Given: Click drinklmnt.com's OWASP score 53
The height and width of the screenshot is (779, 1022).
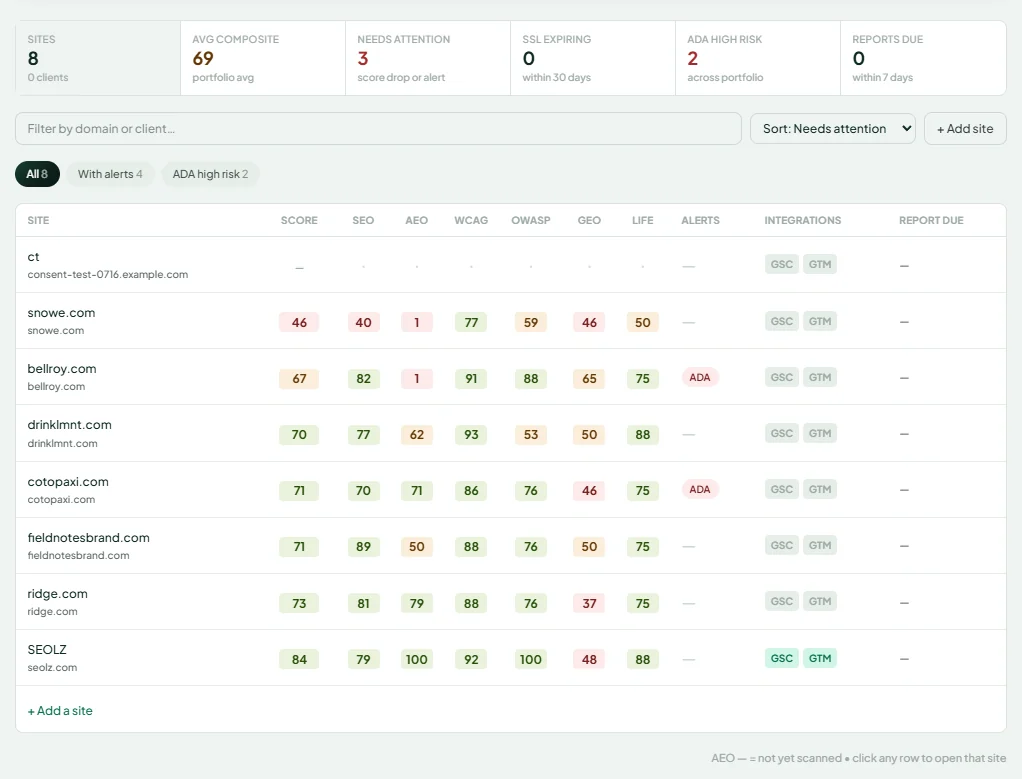Looking at the screenshot, I should click(x=531, y=435).
